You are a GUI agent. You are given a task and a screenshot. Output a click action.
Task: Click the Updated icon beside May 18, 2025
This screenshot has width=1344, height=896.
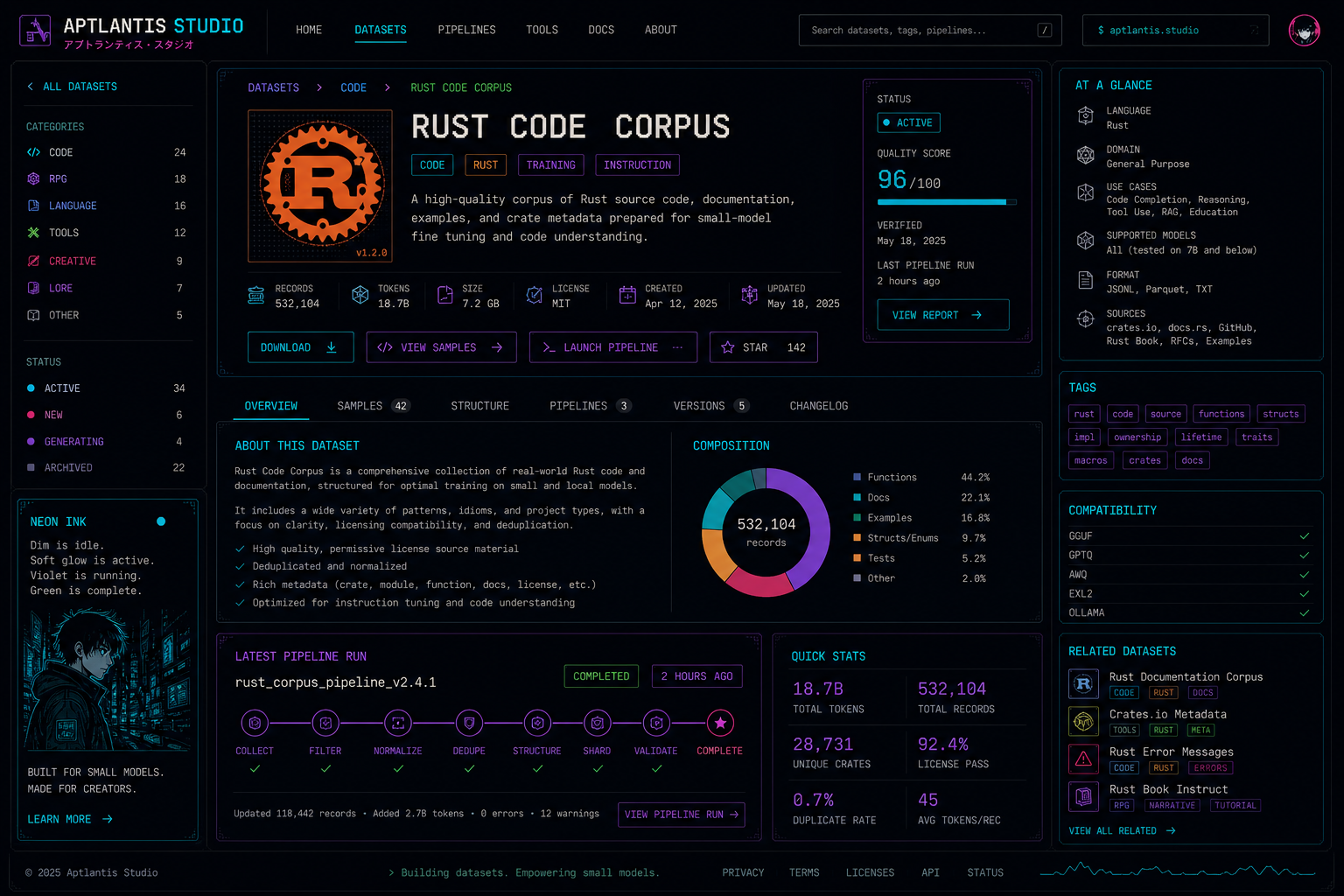coord(749,296)
